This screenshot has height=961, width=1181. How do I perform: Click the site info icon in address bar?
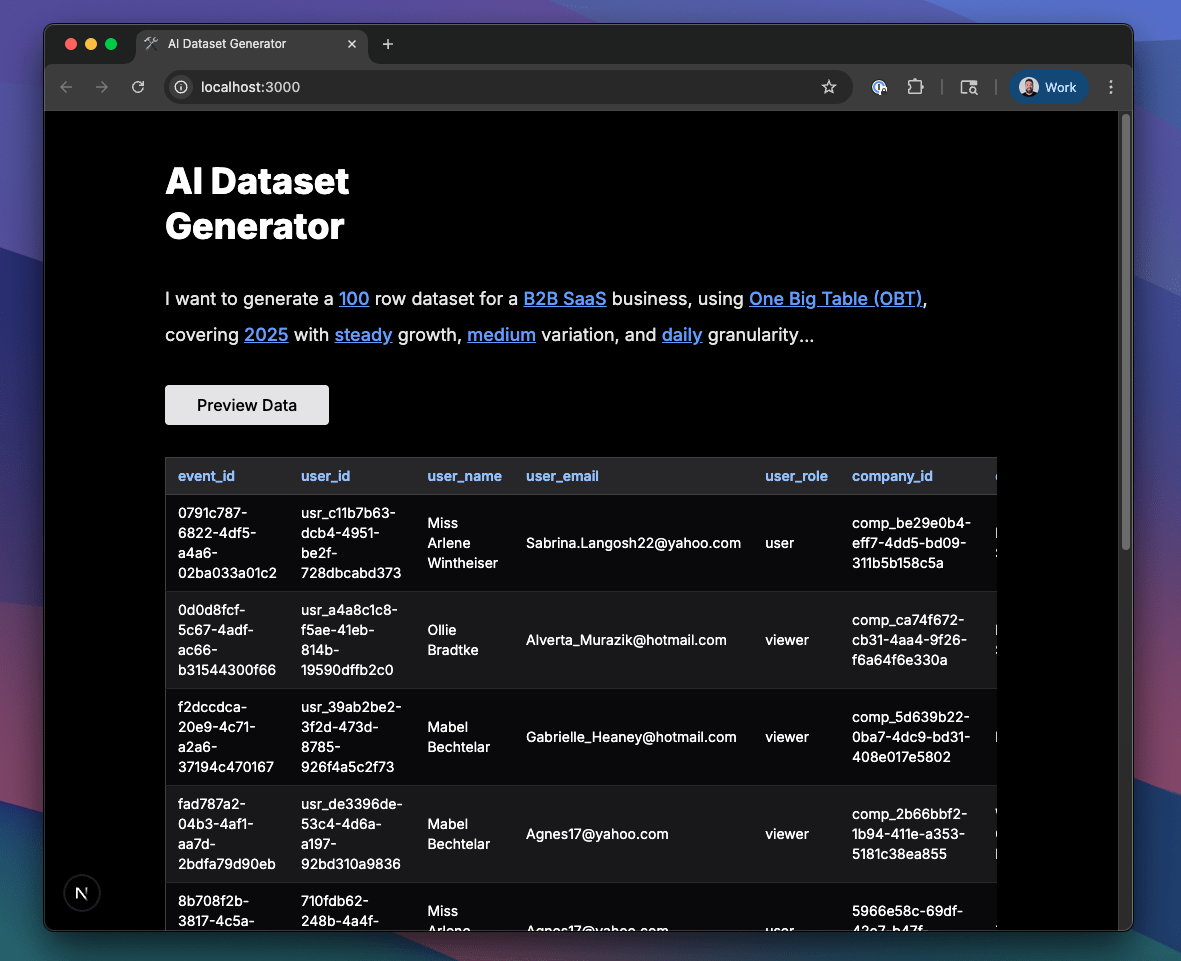[x=181, y=87]
